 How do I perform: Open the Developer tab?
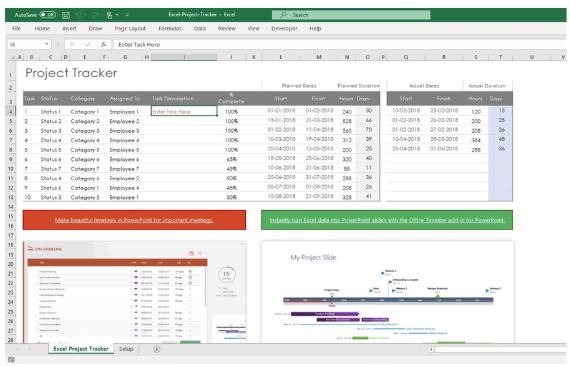284,28
